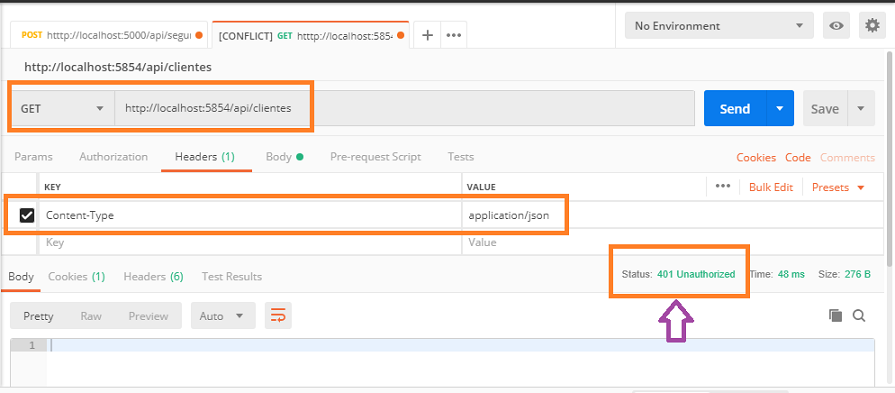Open the Bulk Edit link
The width and height of the screenshot is (895, 393).
pos(771,187)
